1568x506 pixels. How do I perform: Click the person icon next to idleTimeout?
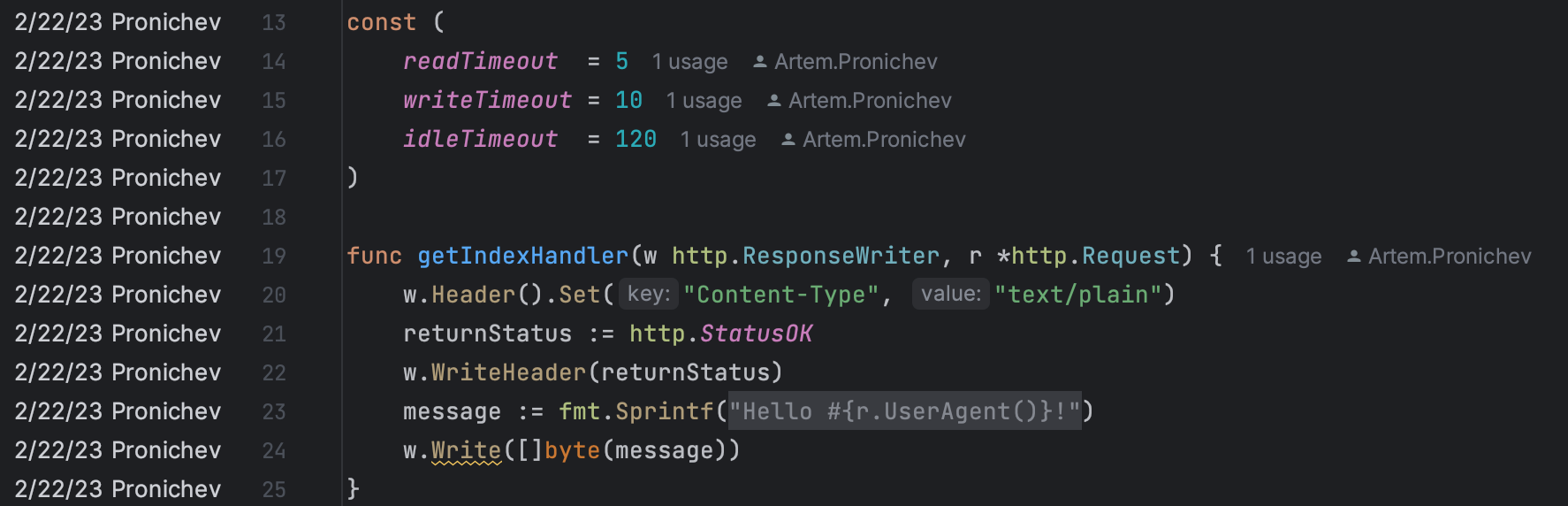click(x=788, y=140)
